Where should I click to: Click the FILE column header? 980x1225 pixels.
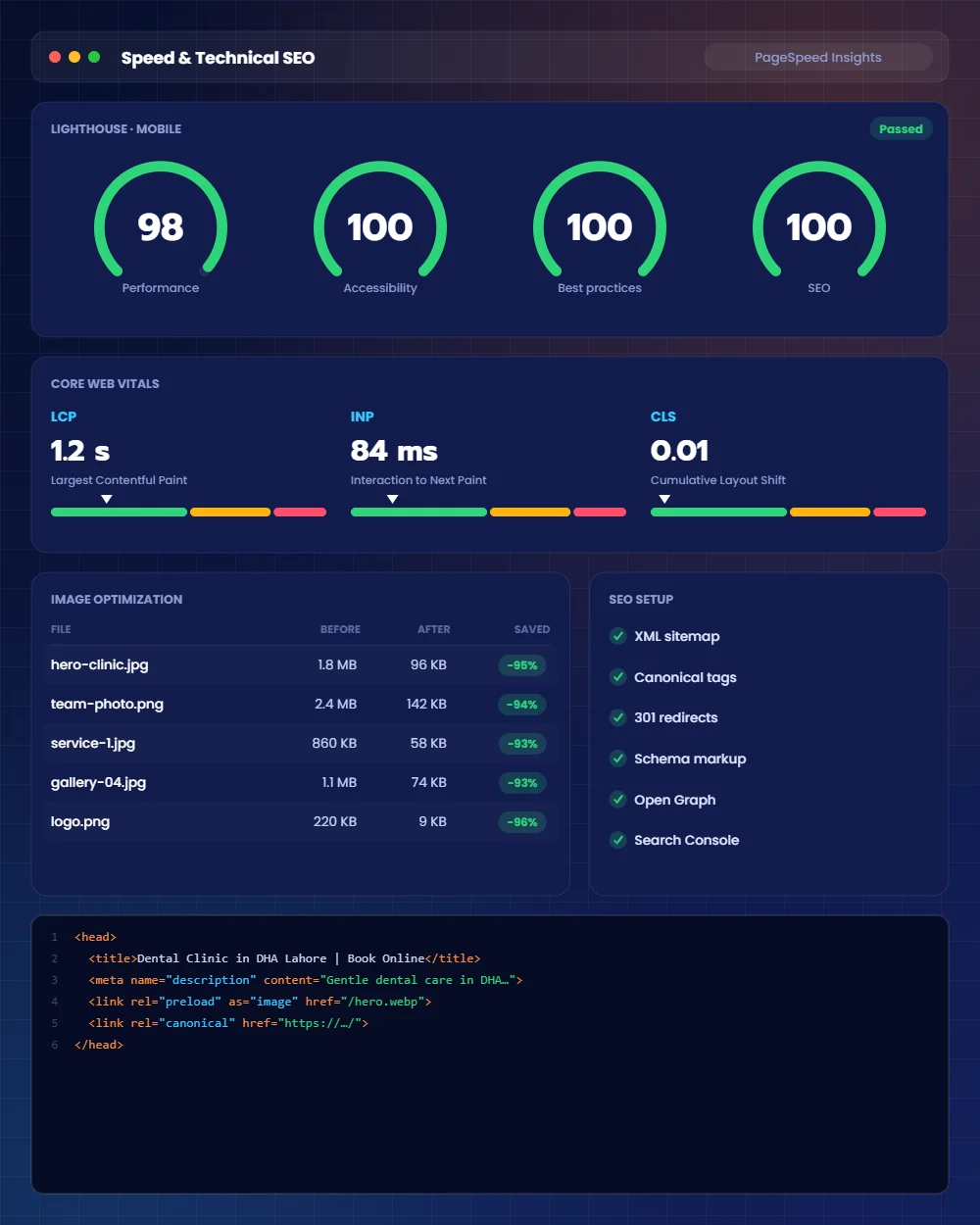click(61, 629)
